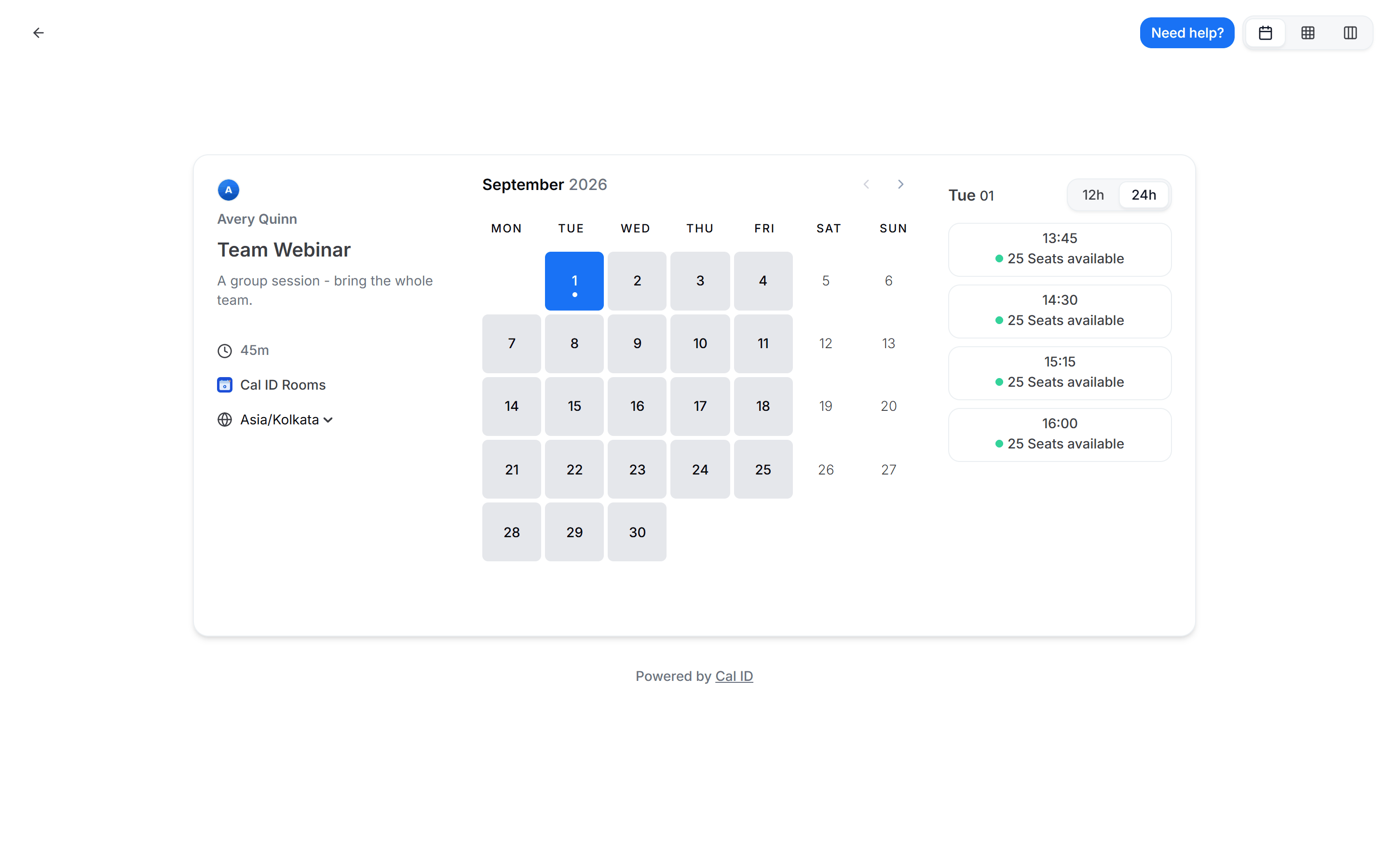Open the Asia/Kolkata timezone dropdown
This screenshot has width=1389, height=868.
tap(286, 420)
